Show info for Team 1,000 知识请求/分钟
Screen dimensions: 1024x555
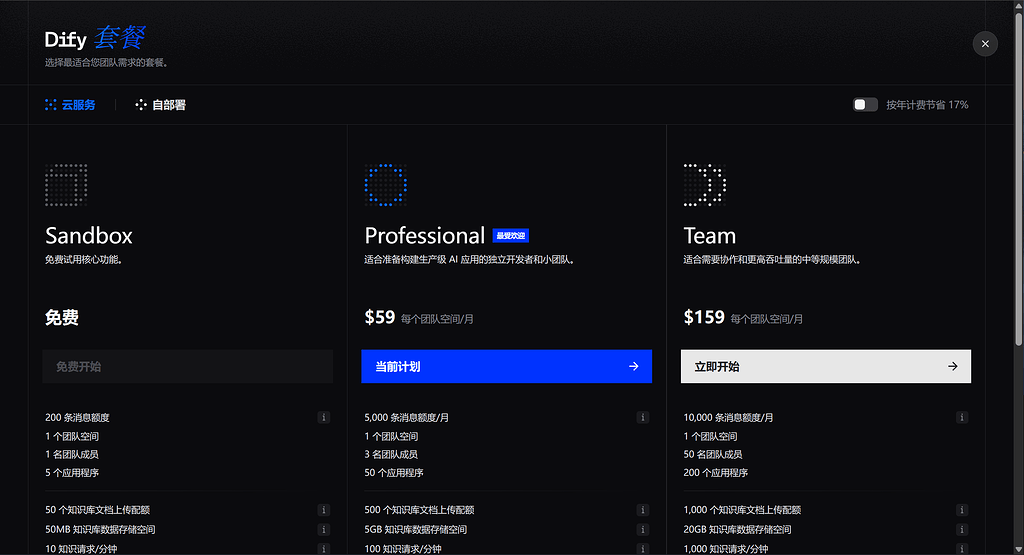pyautogui.click(x=961, y=549)
